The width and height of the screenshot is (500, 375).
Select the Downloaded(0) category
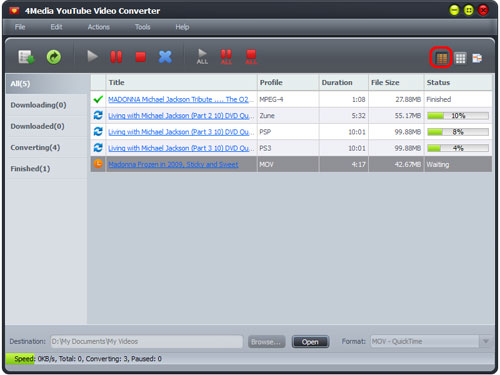pyautogui.click(x=47, y=126)
